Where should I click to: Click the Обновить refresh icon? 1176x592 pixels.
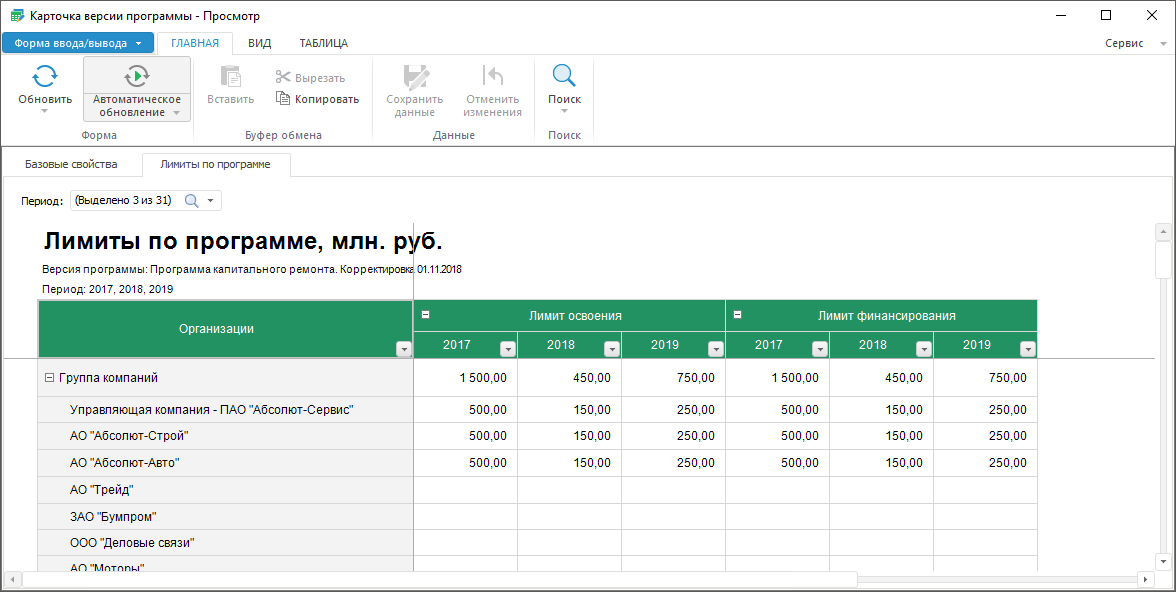coord(45,76)
